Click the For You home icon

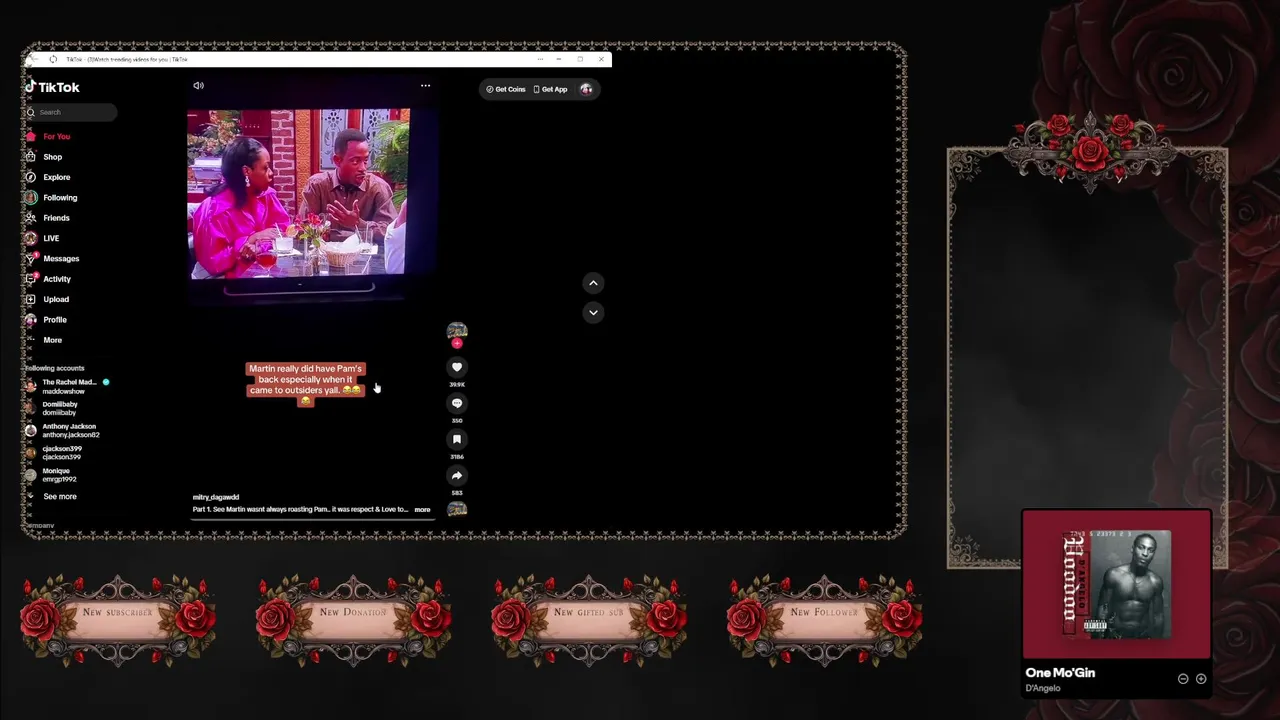point(31,136)
